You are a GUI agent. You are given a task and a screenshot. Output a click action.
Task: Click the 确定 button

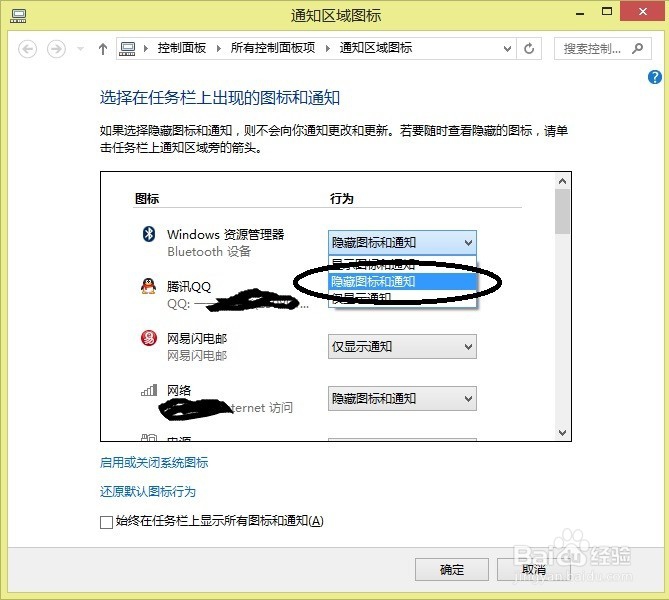[x=452, y=569]
